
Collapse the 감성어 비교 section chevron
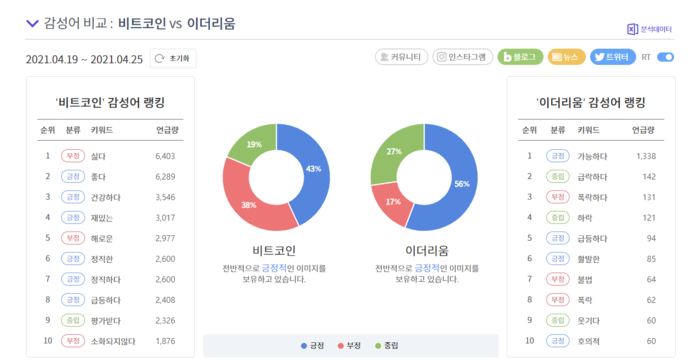pos(33,23)
